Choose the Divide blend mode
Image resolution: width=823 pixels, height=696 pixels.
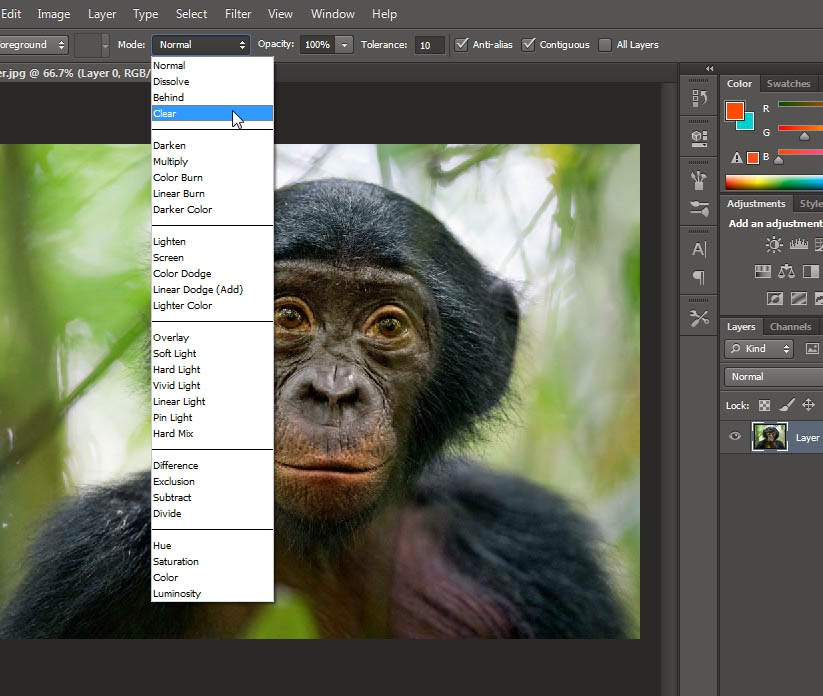click(x=212, y=514)
